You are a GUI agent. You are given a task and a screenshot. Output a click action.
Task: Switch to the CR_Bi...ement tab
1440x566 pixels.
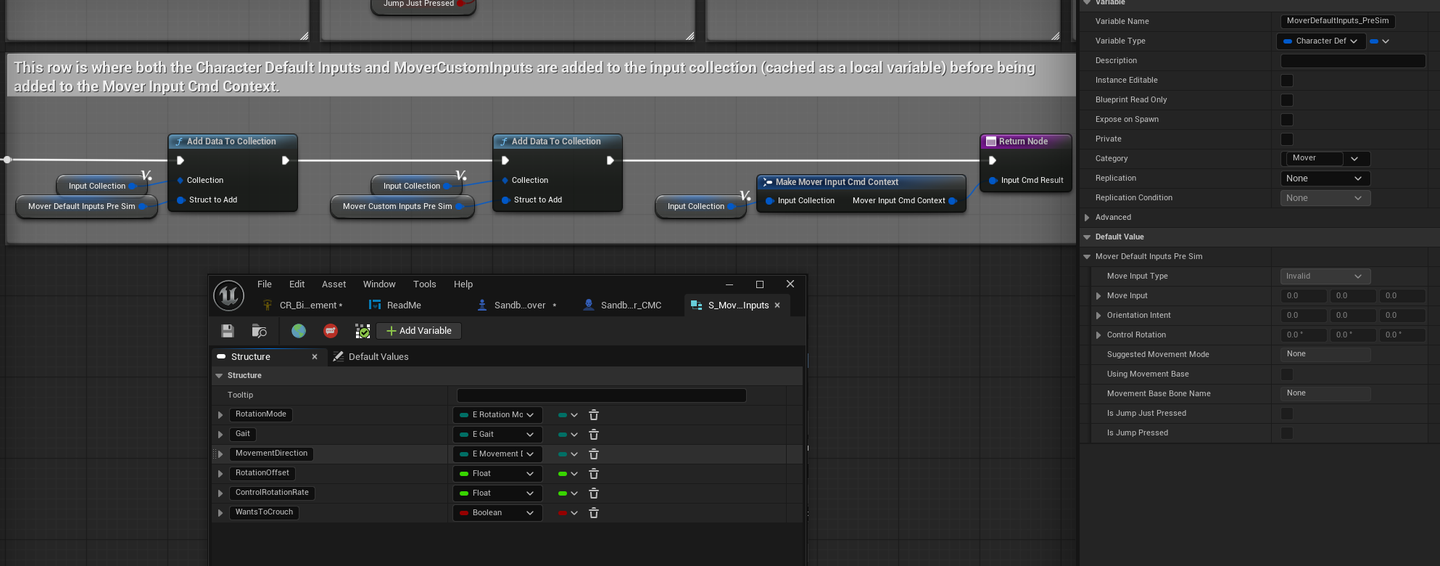(301, 305)
